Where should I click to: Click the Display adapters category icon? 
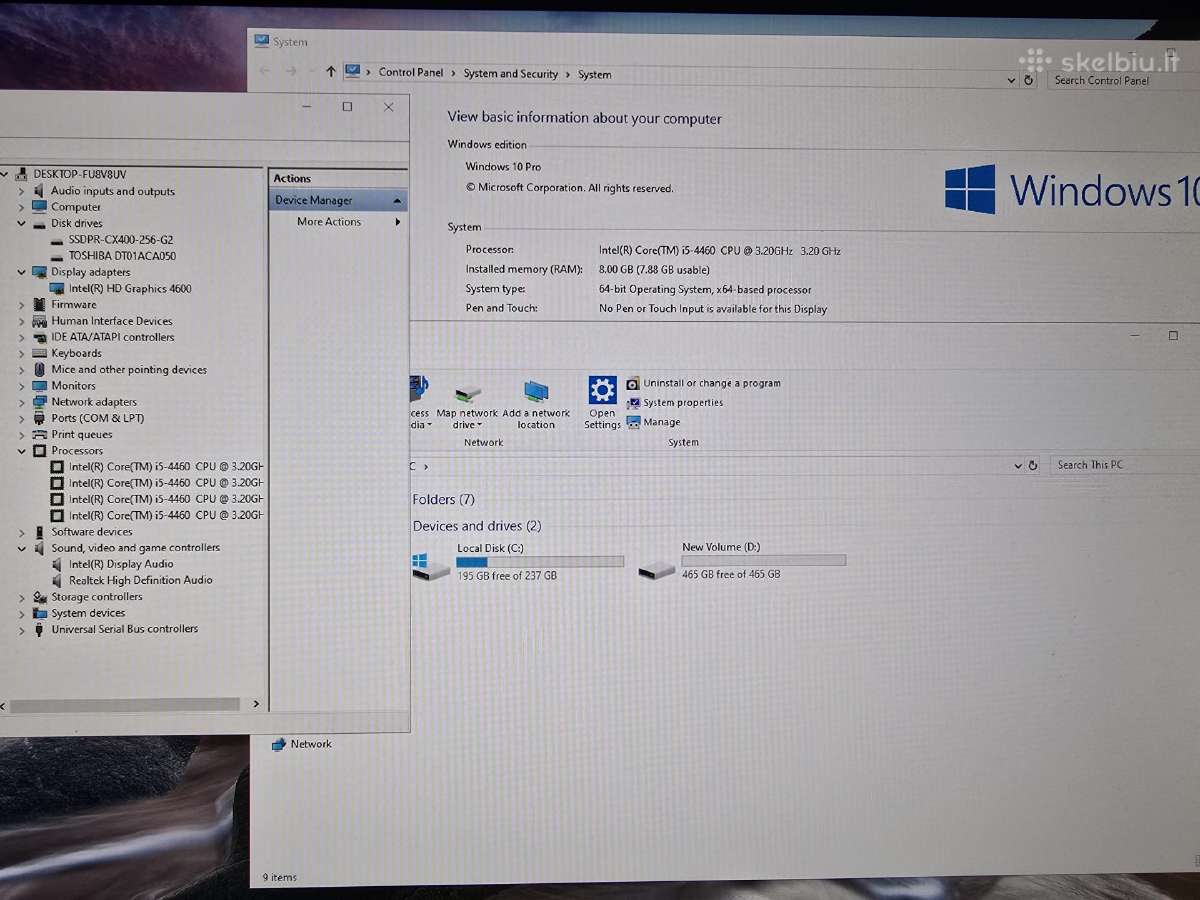coord(40,272)
